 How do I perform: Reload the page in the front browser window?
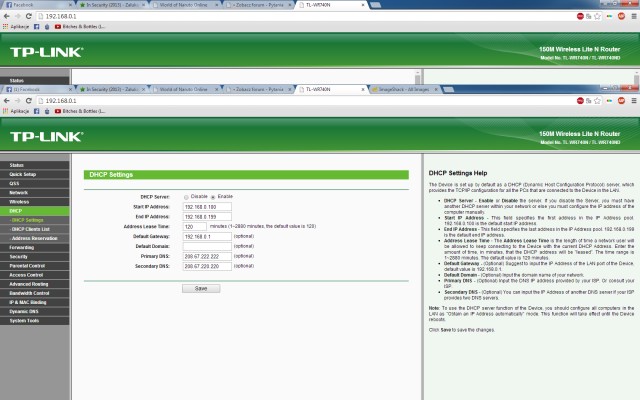[29, 100]
